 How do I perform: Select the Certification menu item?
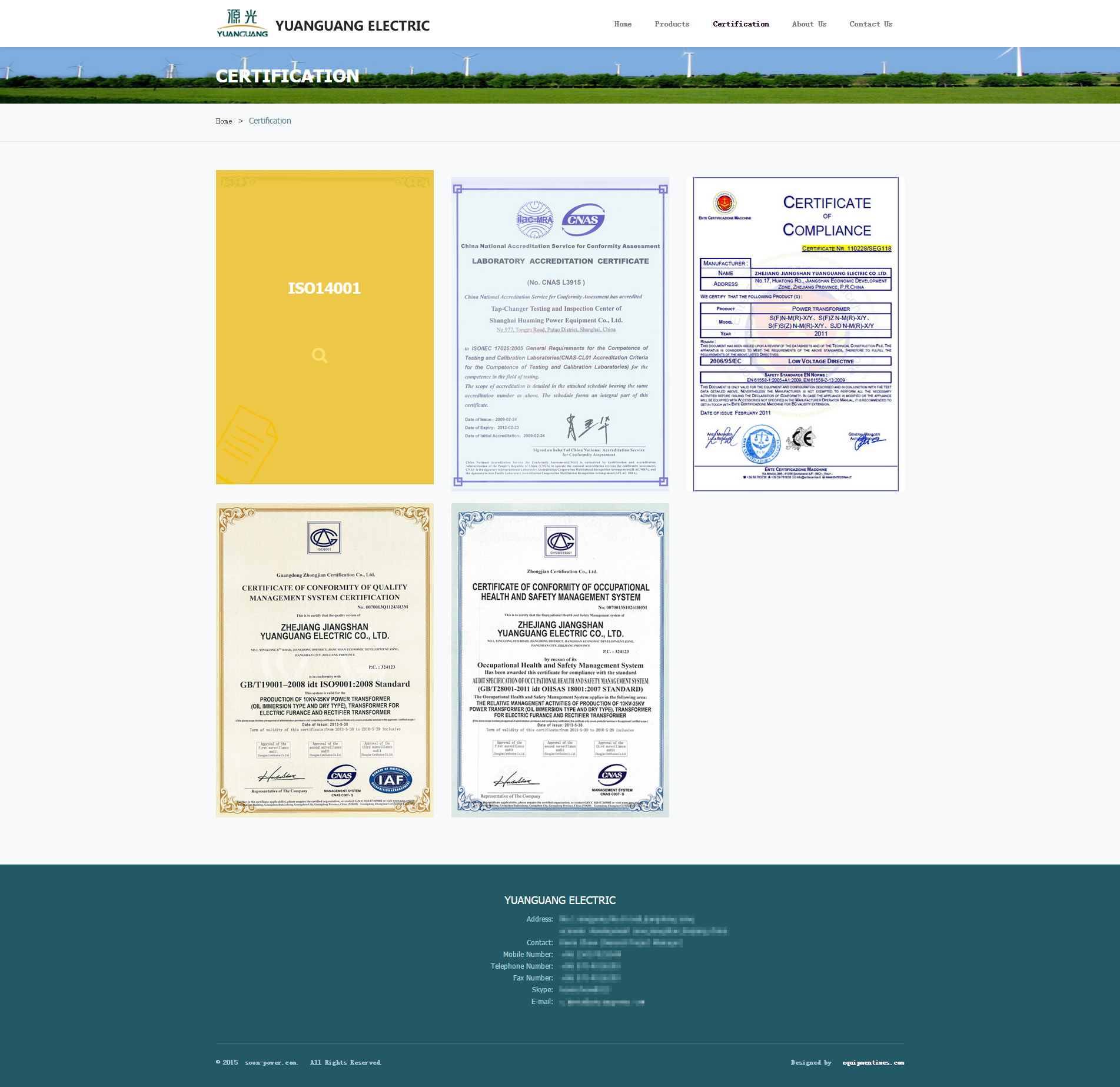[740, 24]
